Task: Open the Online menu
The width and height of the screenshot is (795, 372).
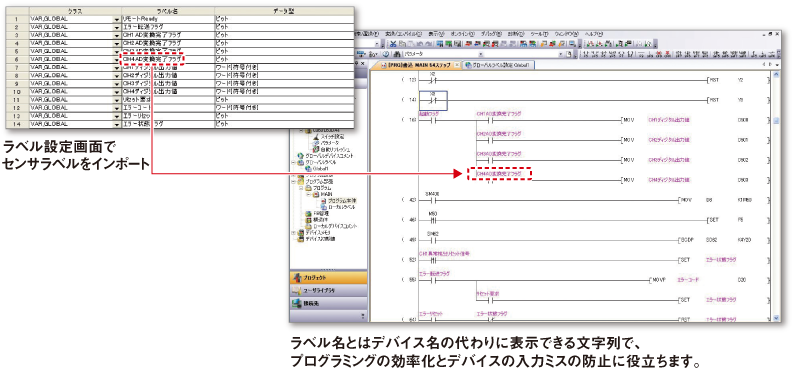Action: coord(462,33)
